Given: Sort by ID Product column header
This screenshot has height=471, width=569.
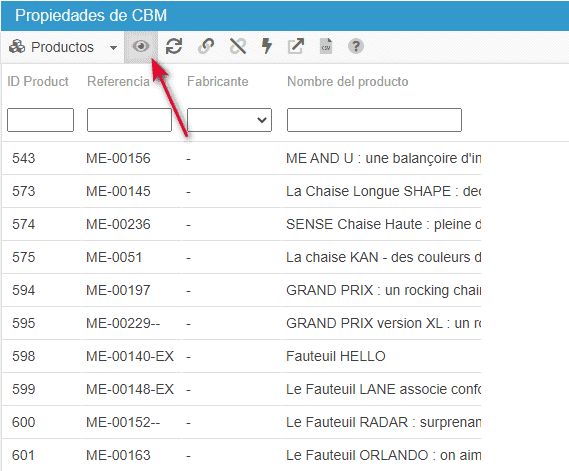Looking at the screenshot, I should tap(38, 81).
